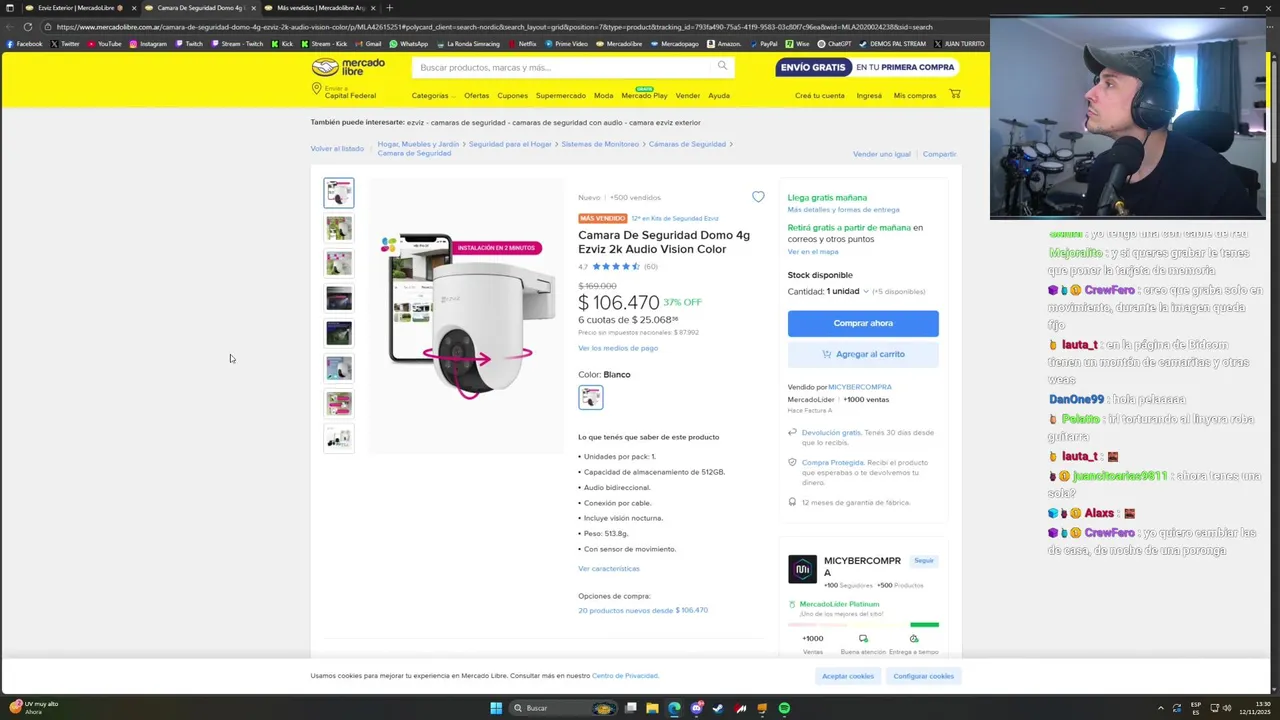Open the Facebook bookmark
The width and height of the screenshot is (1280, 720).
pos(24,44)
